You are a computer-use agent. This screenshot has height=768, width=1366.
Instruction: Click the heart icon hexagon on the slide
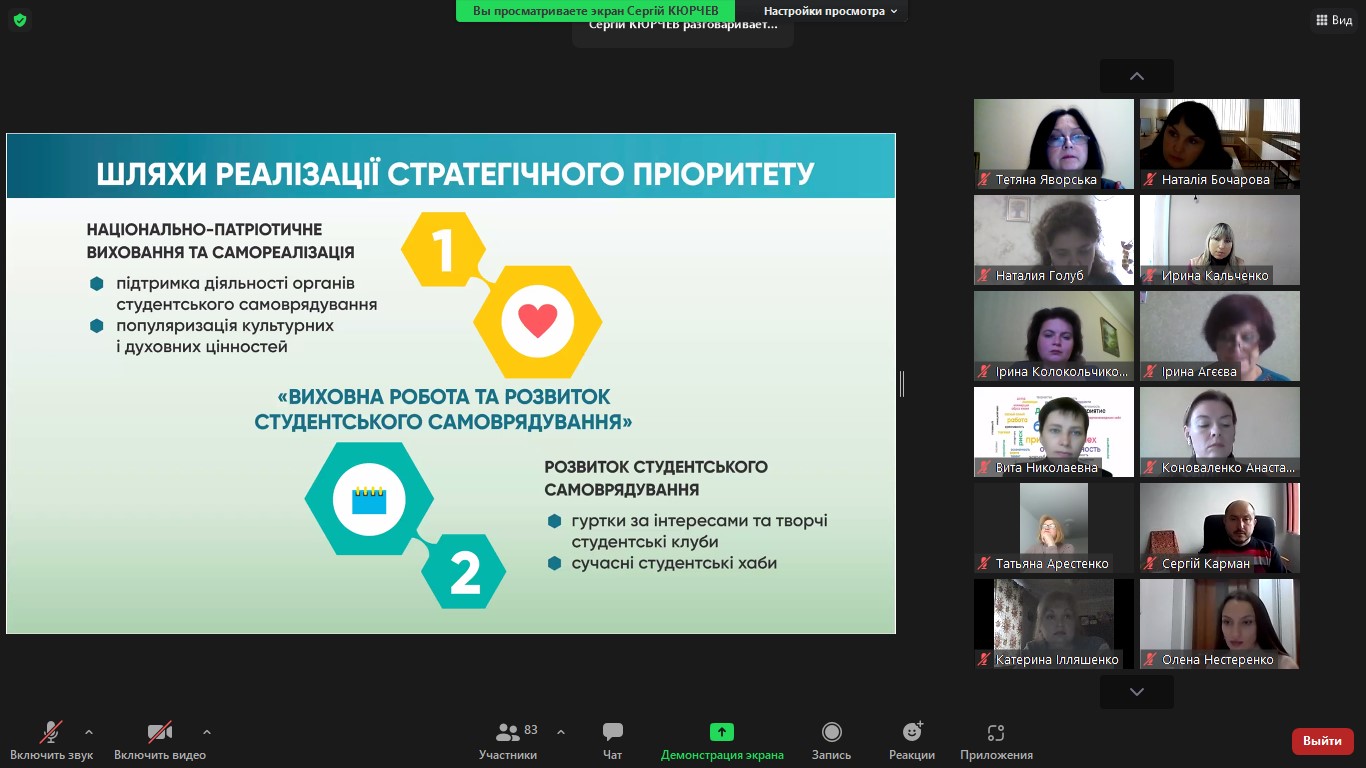tap(537, 321)
